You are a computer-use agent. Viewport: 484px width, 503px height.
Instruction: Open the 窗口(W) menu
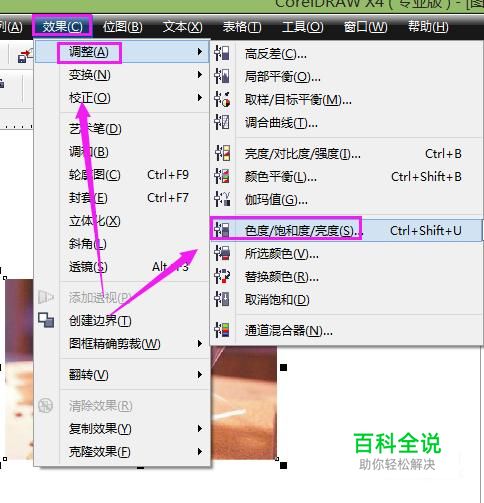[365, 26]
